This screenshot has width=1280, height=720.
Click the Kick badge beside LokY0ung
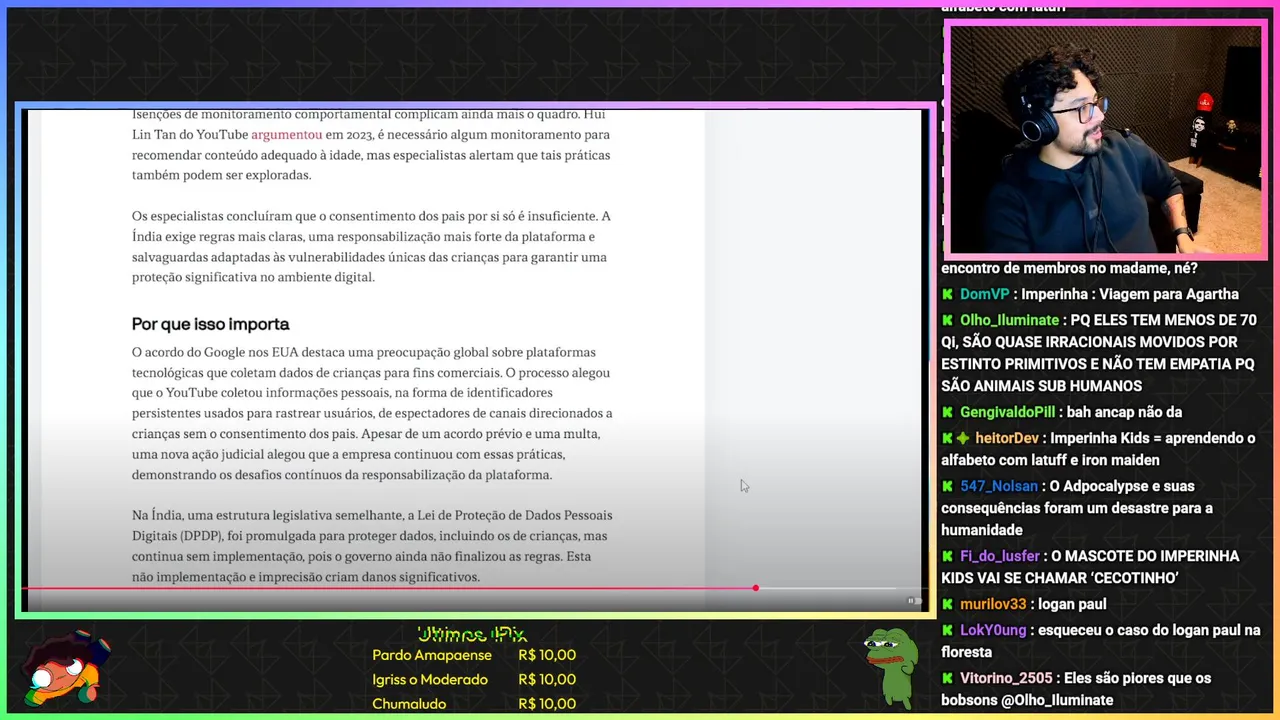(947, 630)
